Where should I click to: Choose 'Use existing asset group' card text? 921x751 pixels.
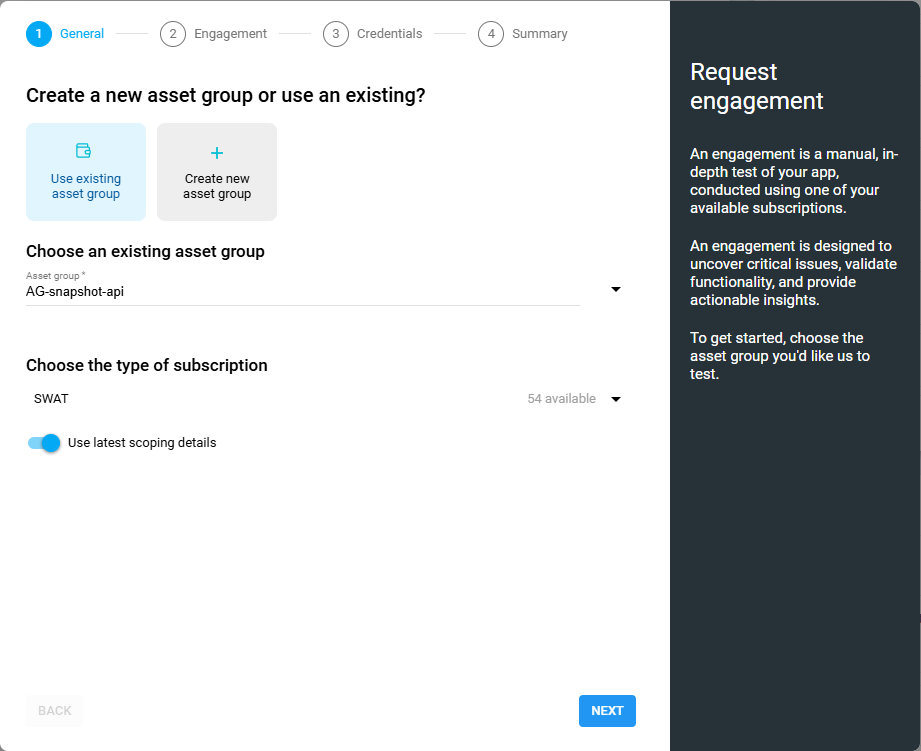[x=86, y=186]
